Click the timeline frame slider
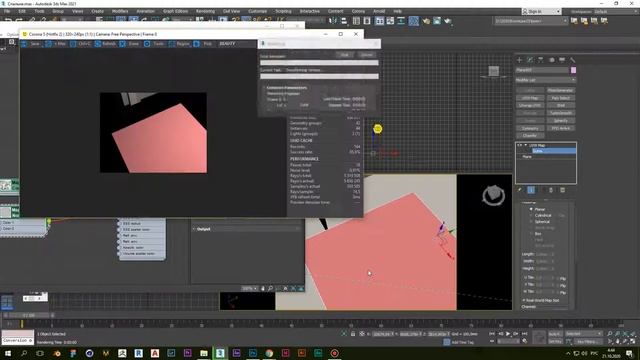Image resolution: width=640 pixels, height=360 pixels. pos(28,315)
